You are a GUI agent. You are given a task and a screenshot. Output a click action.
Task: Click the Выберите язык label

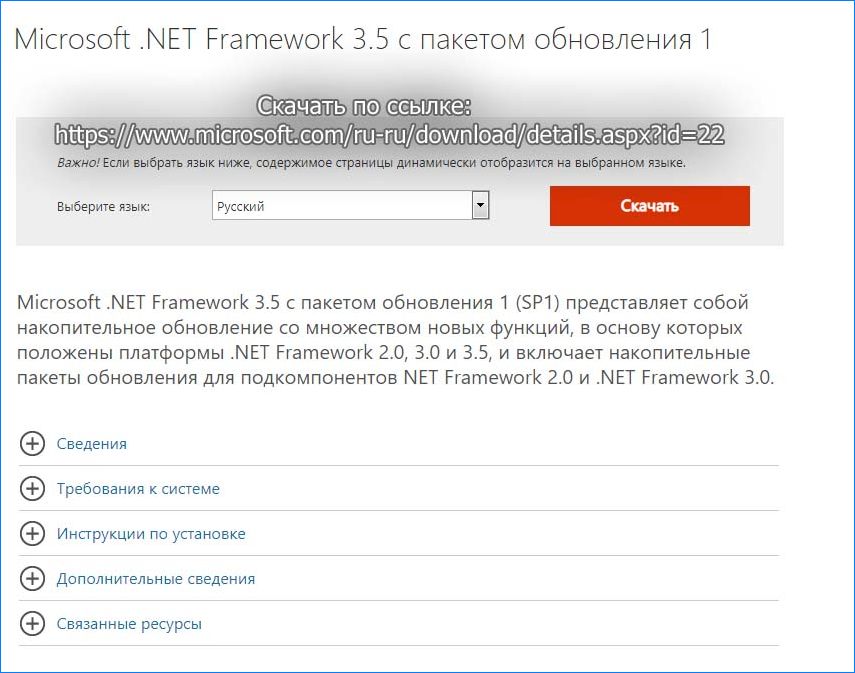(103, 207)
